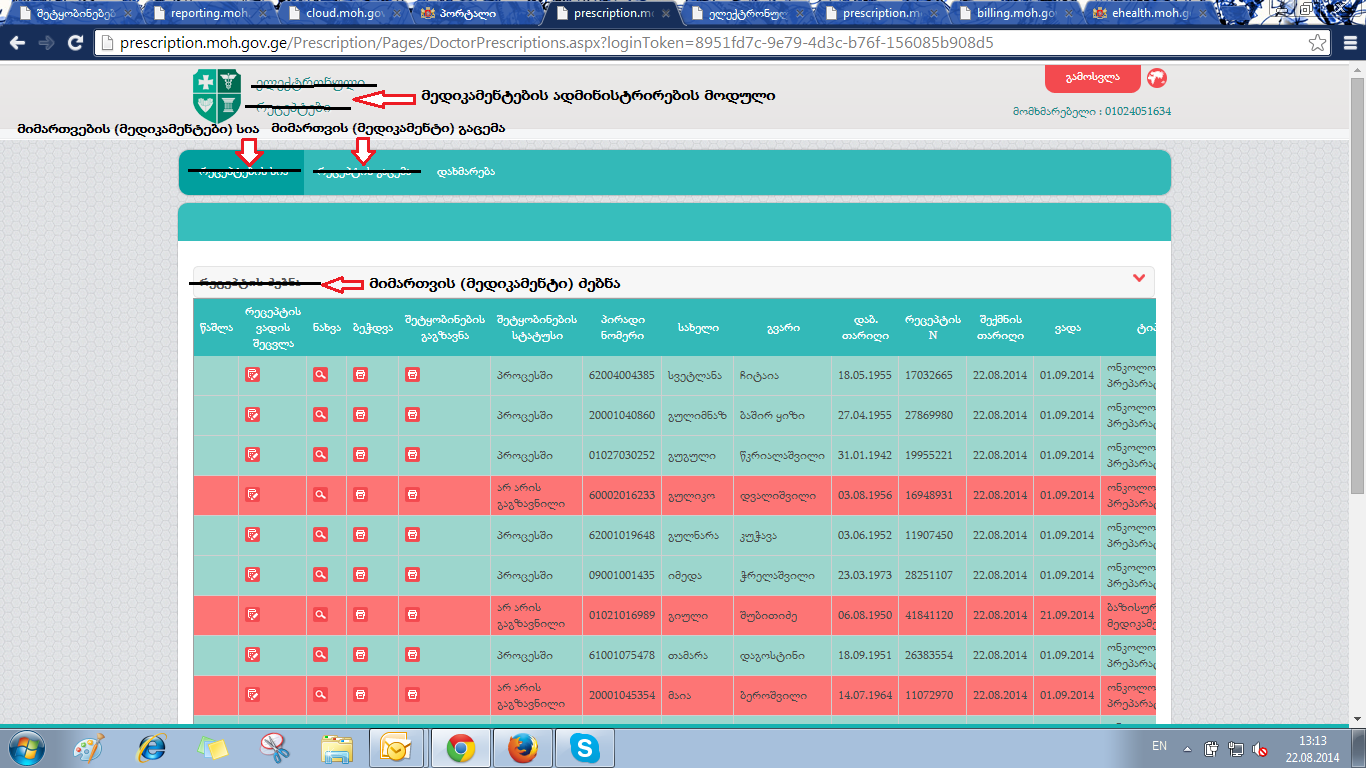This screenshot has width=1366, height=768.
Task: Click the URL address bar
Action: (x=700, y=43)
